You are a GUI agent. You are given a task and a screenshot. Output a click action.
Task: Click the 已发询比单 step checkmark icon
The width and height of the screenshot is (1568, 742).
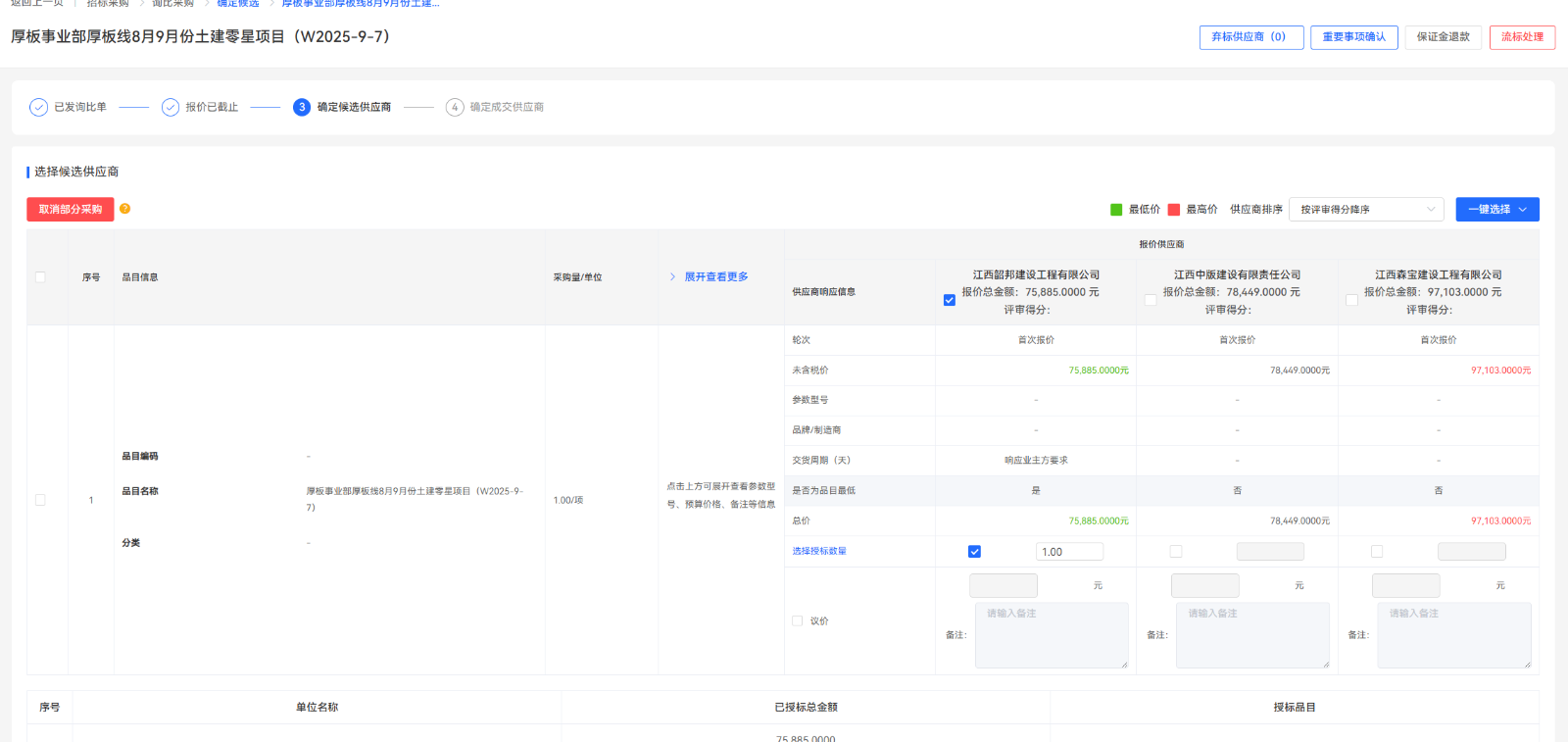tap(38, 107)
